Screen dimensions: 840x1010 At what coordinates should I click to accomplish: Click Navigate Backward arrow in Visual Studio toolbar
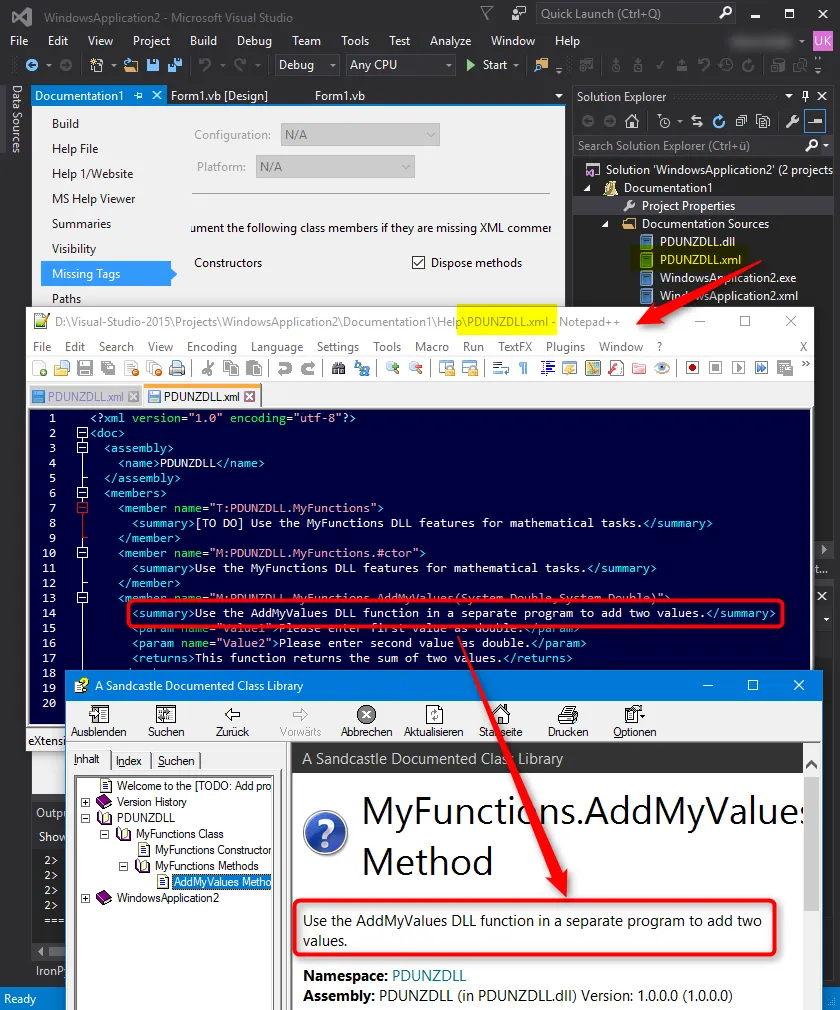(x=32, y=65)
